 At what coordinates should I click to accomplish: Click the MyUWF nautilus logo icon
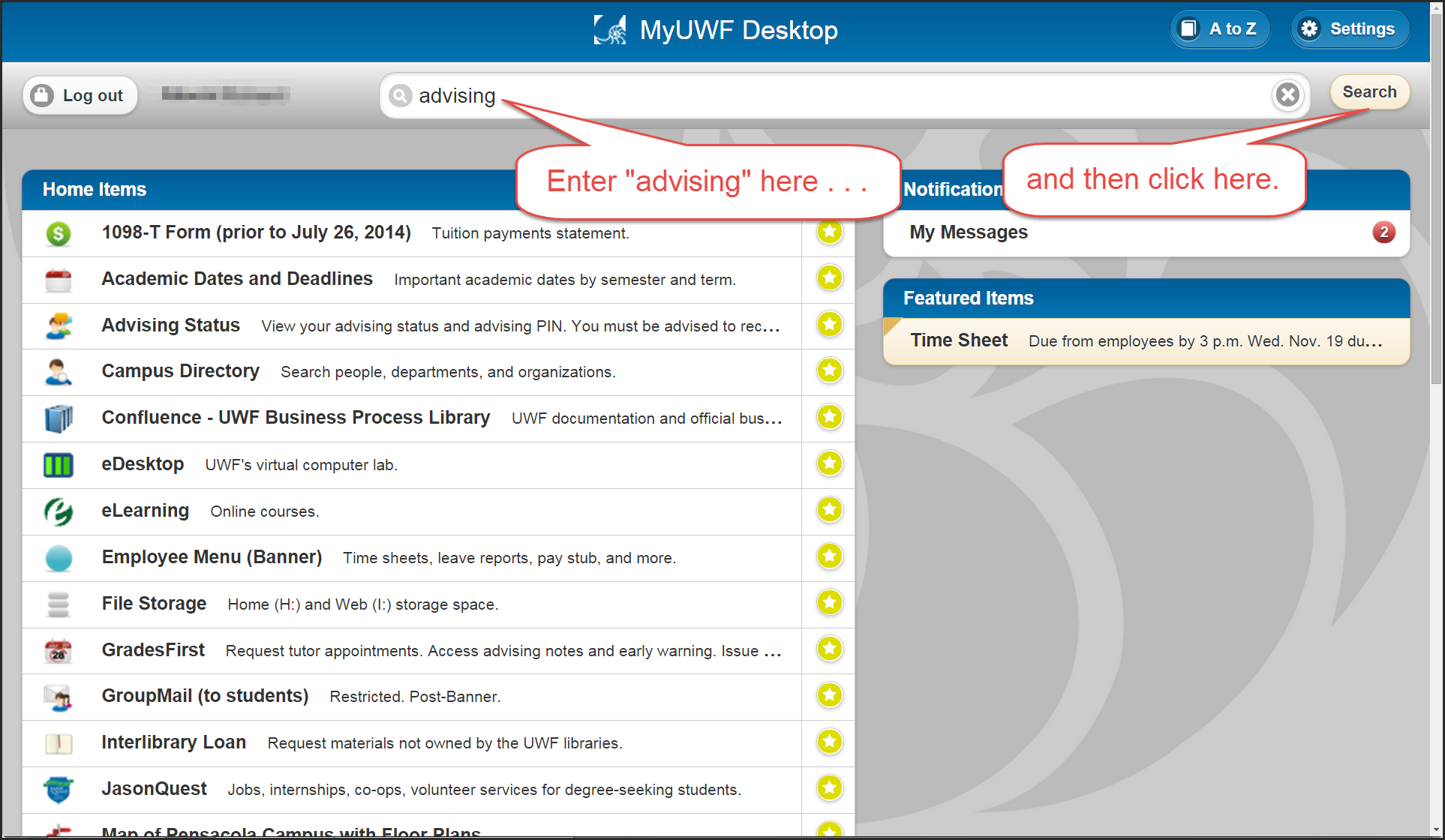(x=611, y=30)
